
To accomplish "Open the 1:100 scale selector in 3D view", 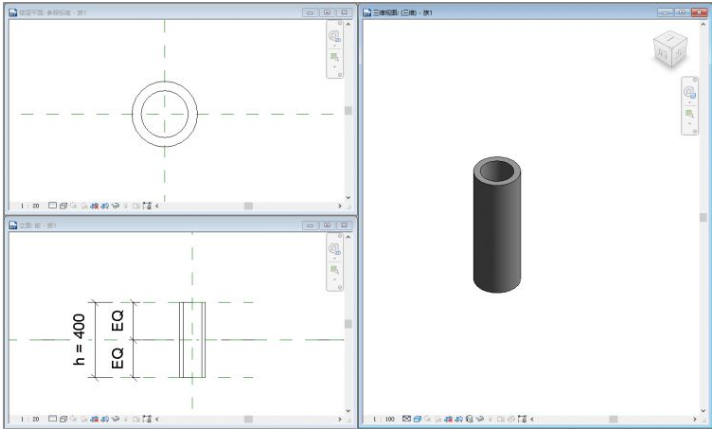I will point(384,418).
